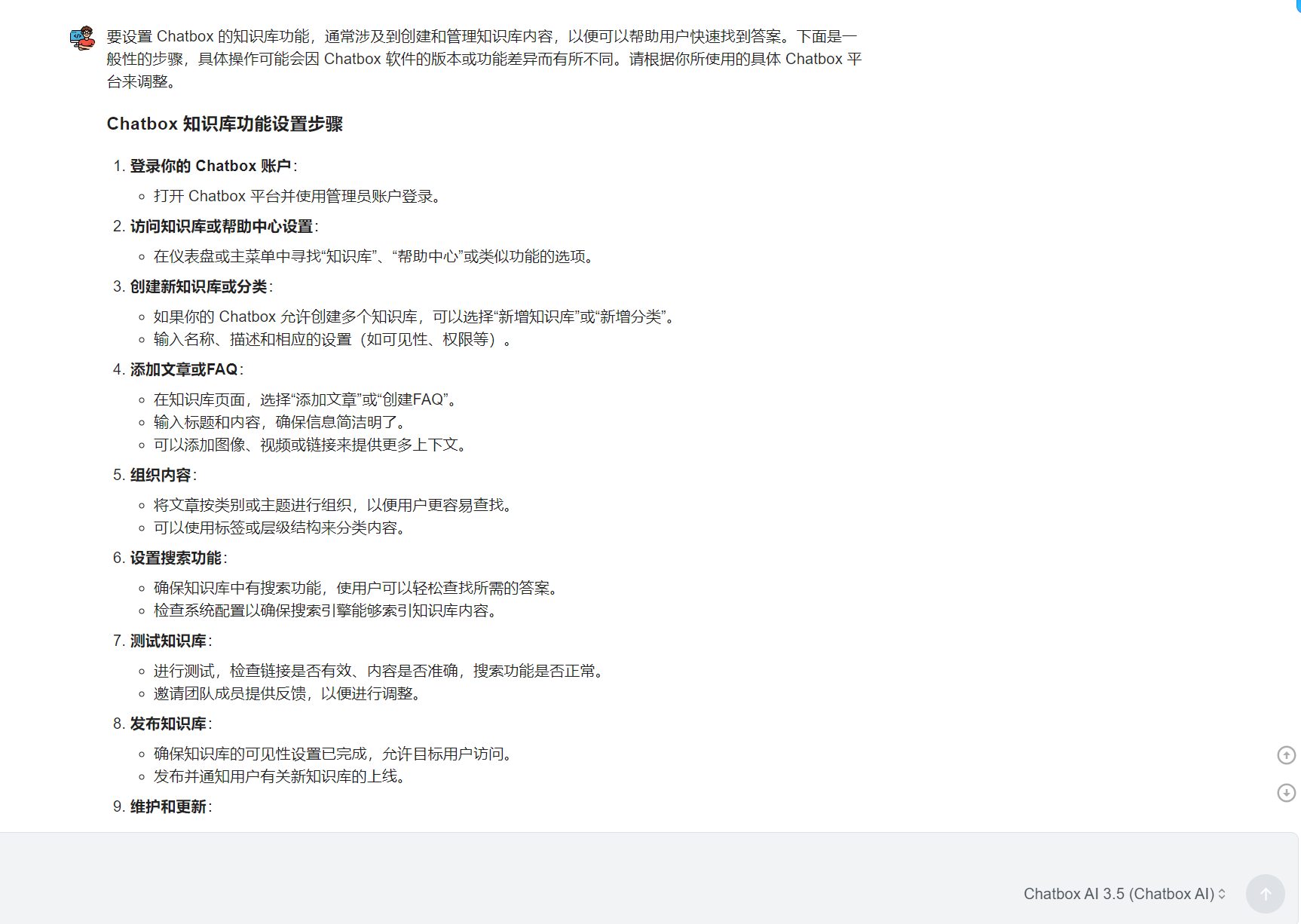Click the heading "Chatbox 知识库功能设置步骤"
The width and height of the screenshot is (1301, 924).
pos(225,124)
